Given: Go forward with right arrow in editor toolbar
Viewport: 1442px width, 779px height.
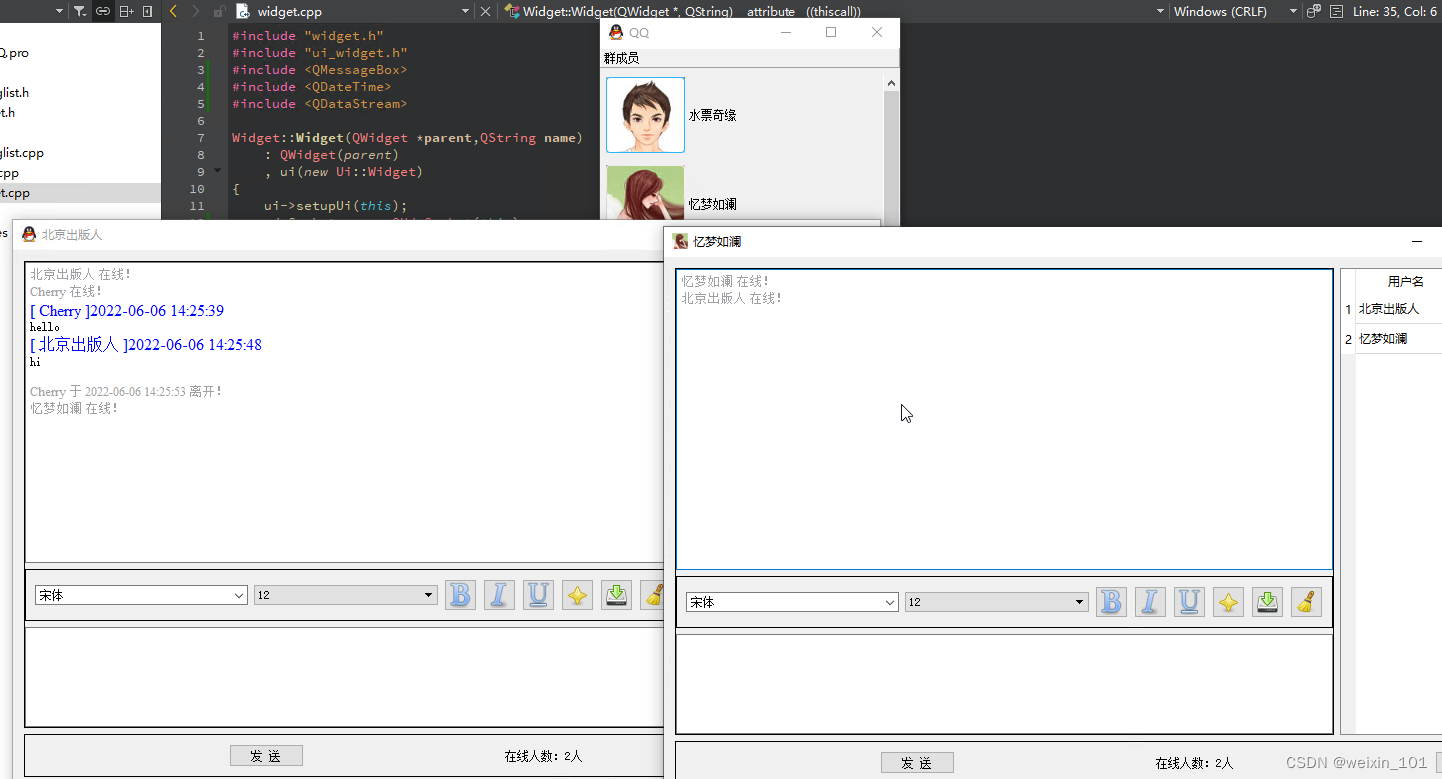Looking at the screenshot, I should (195, 11).
